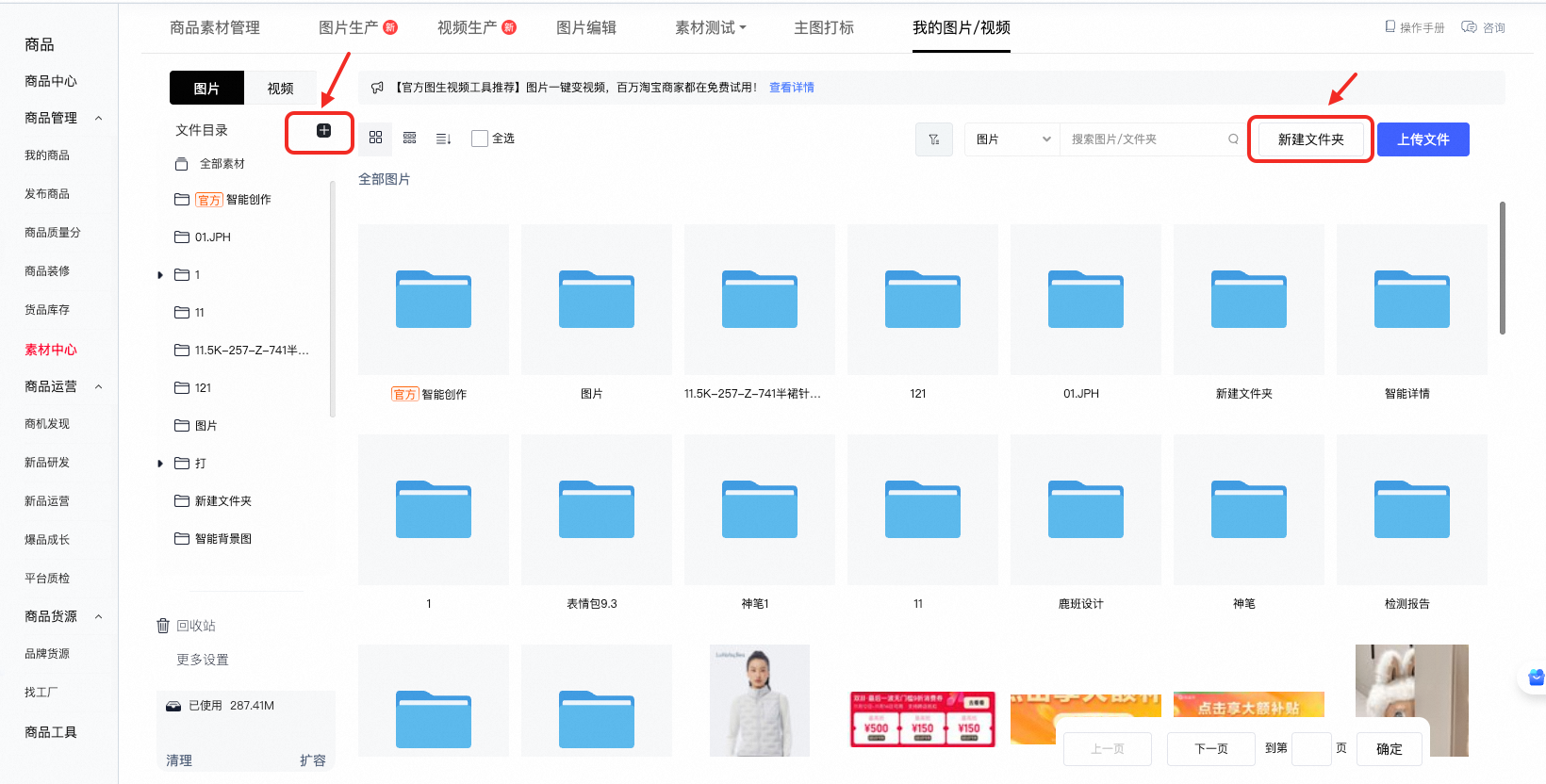Click the announcement megaphone icon
Viewport: 1546px width, 784px height.
377,88
